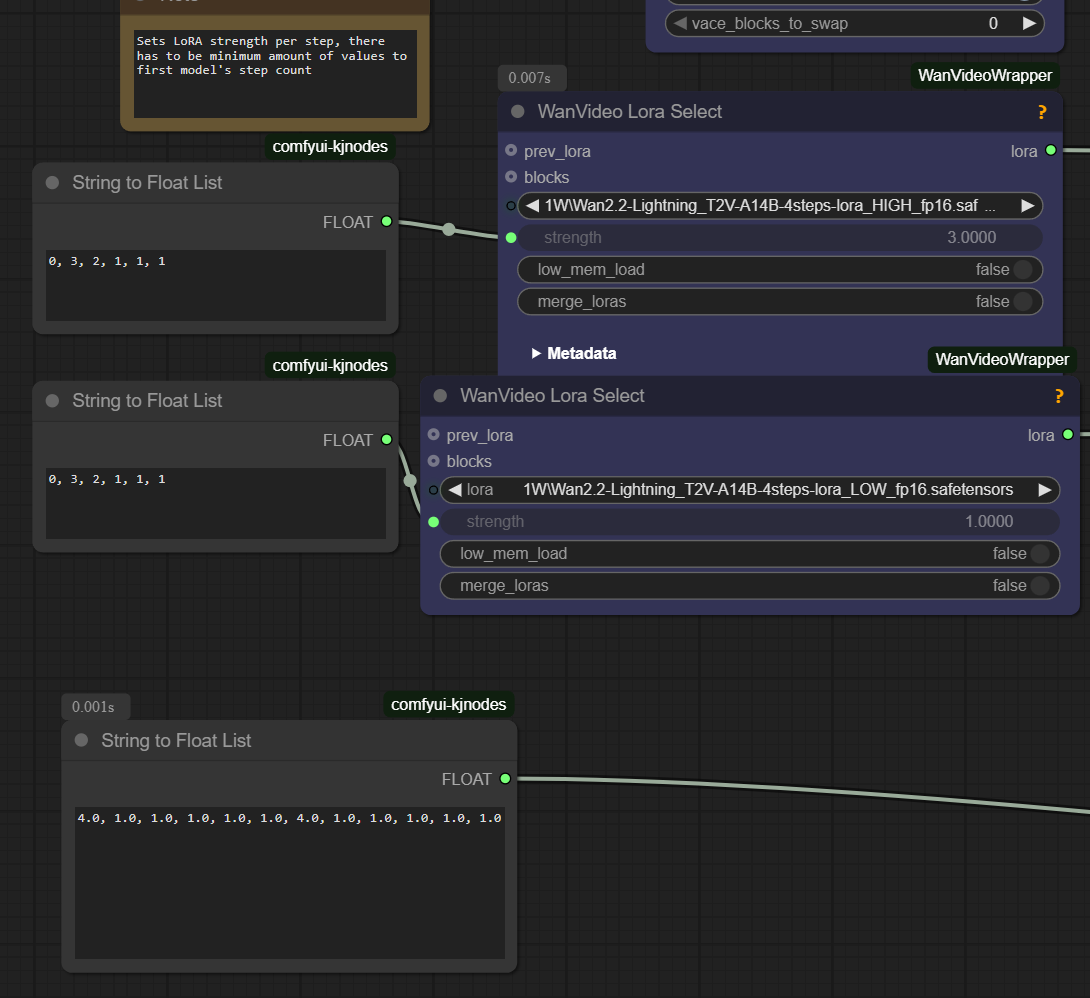This screenshot has height=998, width=1090.
Task: Collapse the middle String to Float List node
Action: pos(52,401)
